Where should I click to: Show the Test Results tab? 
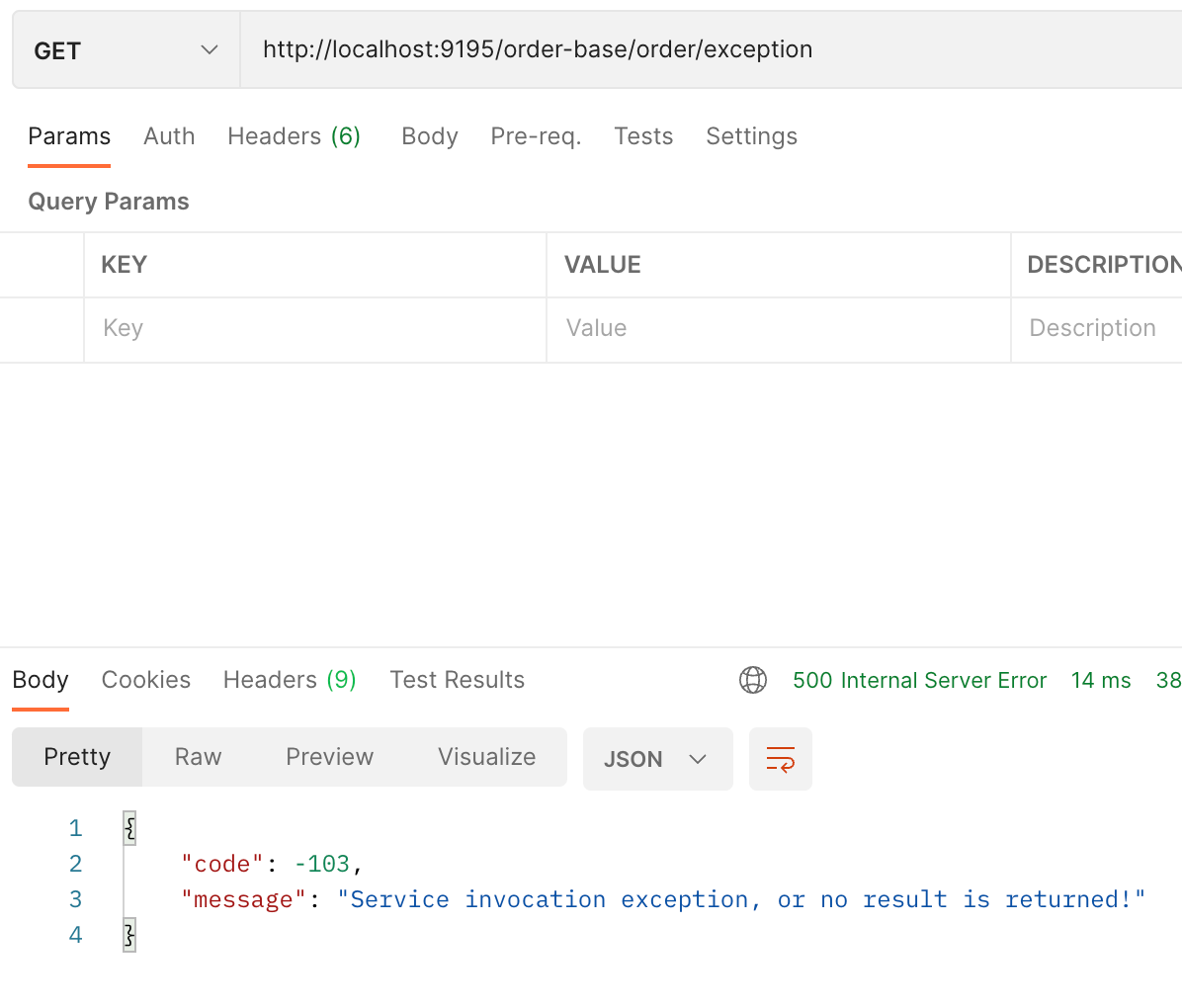coord(457,680)
